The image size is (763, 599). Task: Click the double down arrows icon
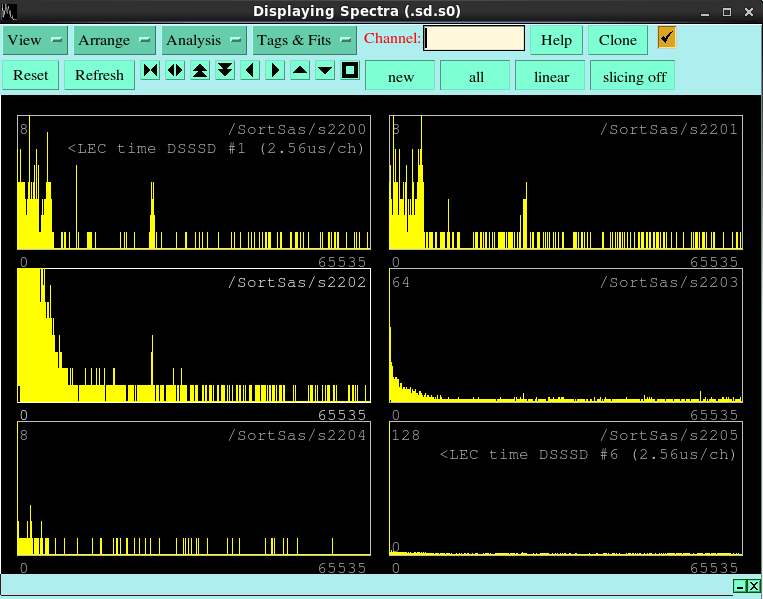(225, 71)
